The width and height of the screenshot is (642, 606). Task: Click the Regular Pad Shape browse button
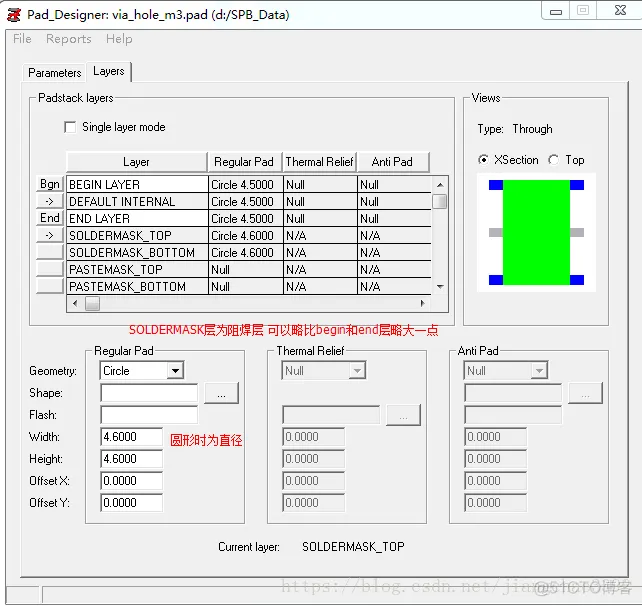tap(221, 393)
